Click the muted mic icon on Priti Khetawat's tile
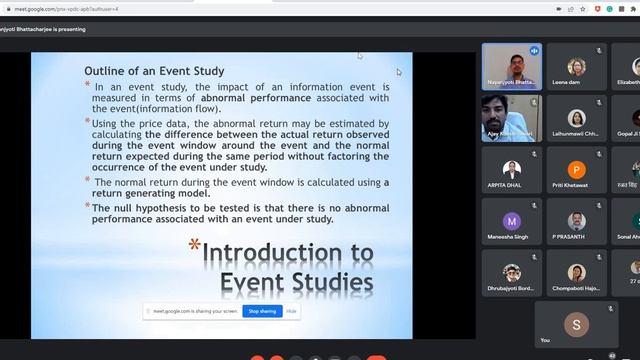Image resolution: width=640 pixels, height=360 pixels. pyautogui.click(x=599, y=154)
